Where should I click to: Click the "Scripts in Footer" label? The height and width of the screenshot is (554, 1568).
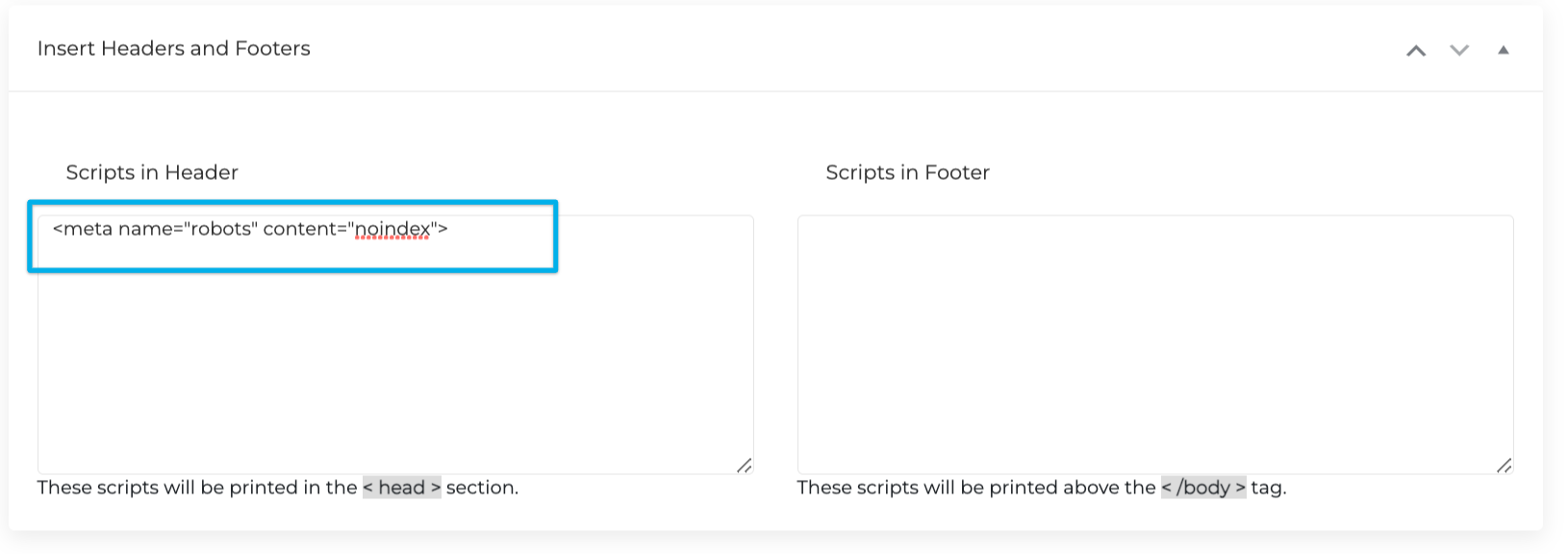point(907,172)
